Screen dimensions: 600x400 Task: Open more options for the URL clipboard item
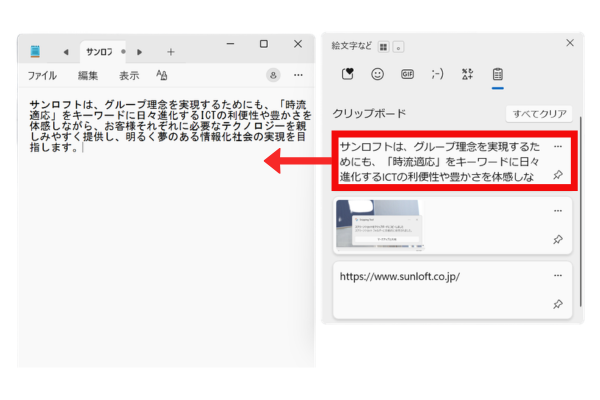(558, 274)
